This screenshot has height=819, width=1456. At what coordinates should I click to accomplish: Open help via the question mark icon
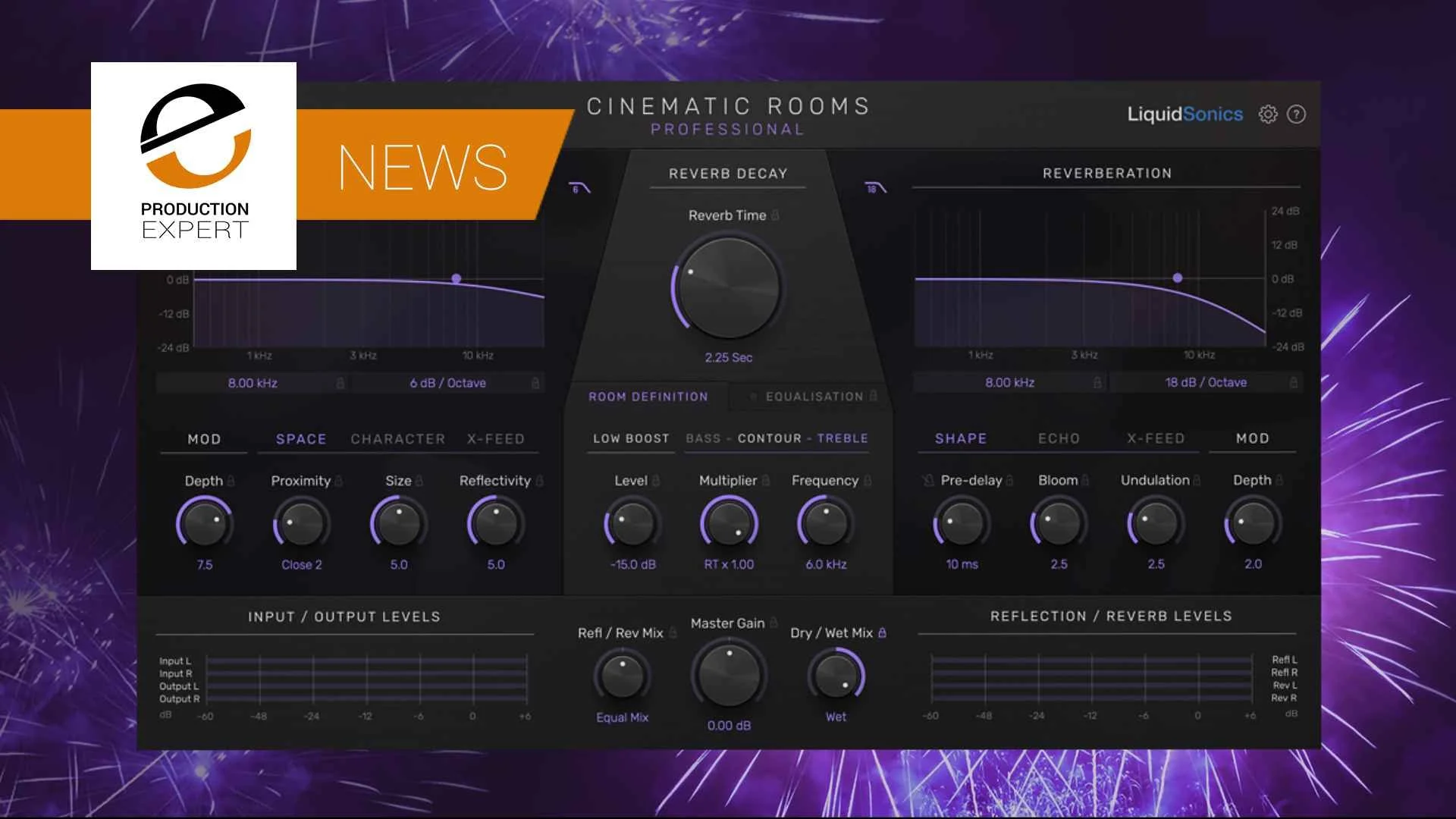[1296, 115]
